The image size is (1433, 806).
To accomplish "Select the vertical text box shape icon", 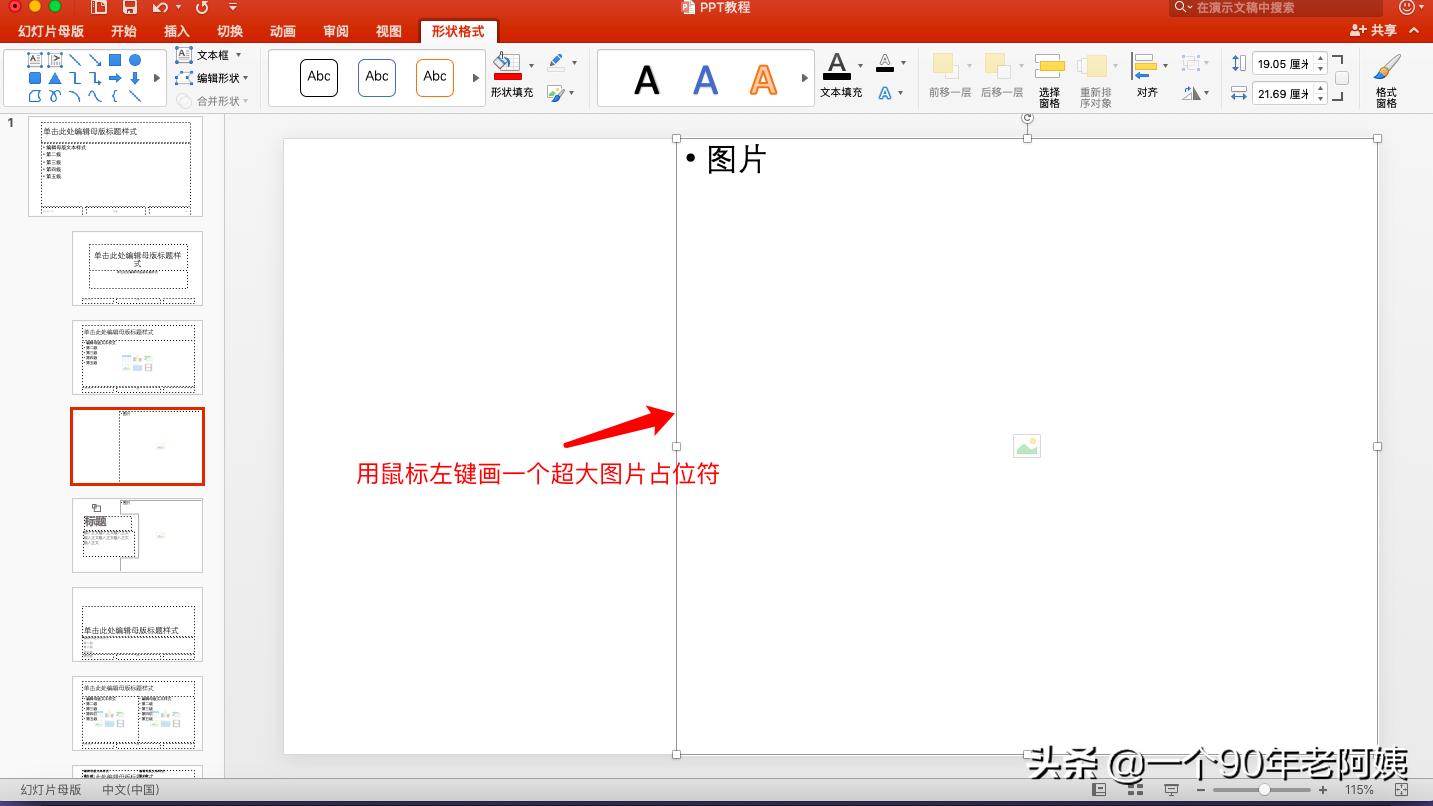I will [x=55, y=60].
